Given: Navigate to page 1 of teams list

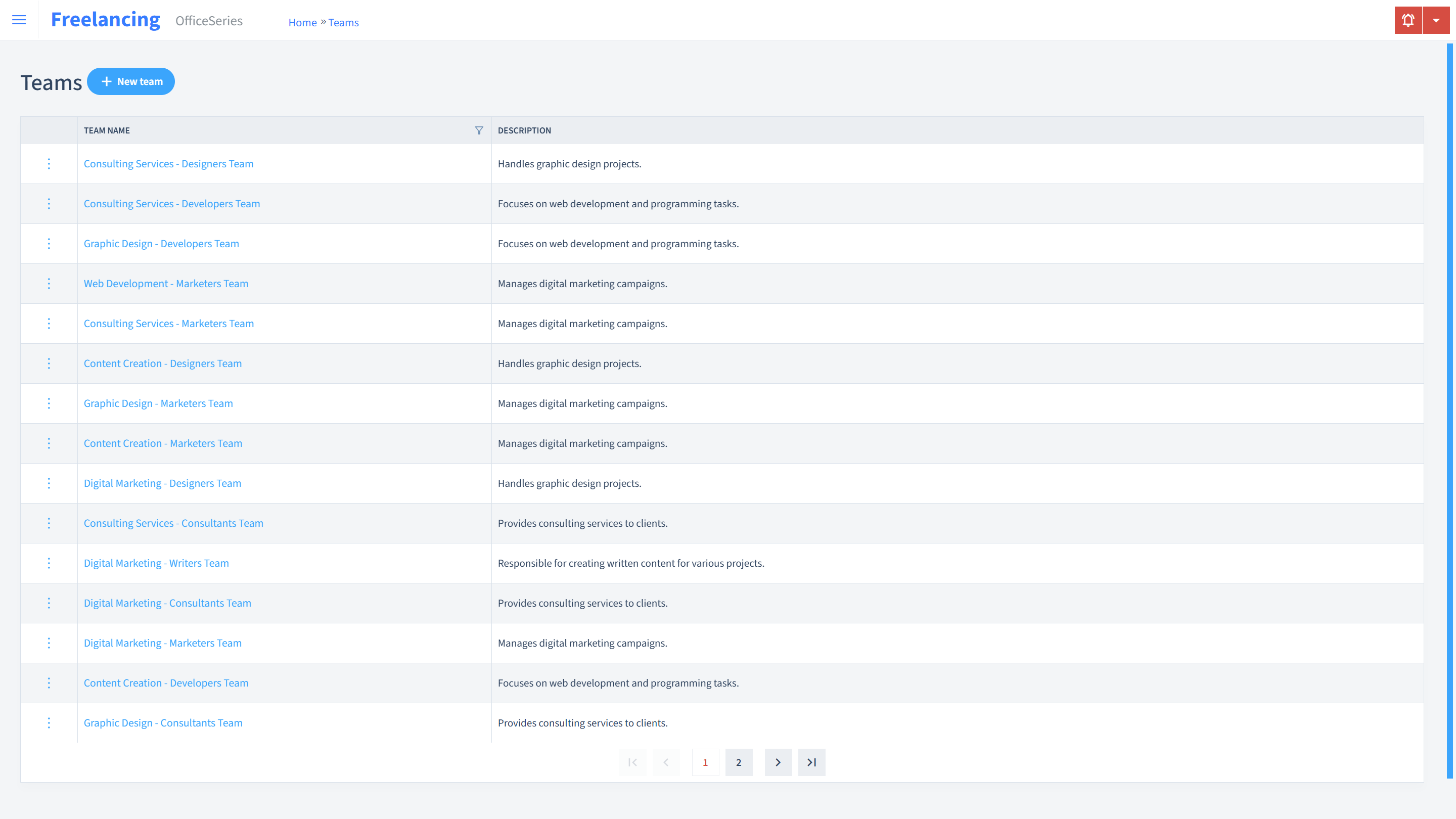Looking at the screenshot, I should pyautogui.click(x=705, y=762).
